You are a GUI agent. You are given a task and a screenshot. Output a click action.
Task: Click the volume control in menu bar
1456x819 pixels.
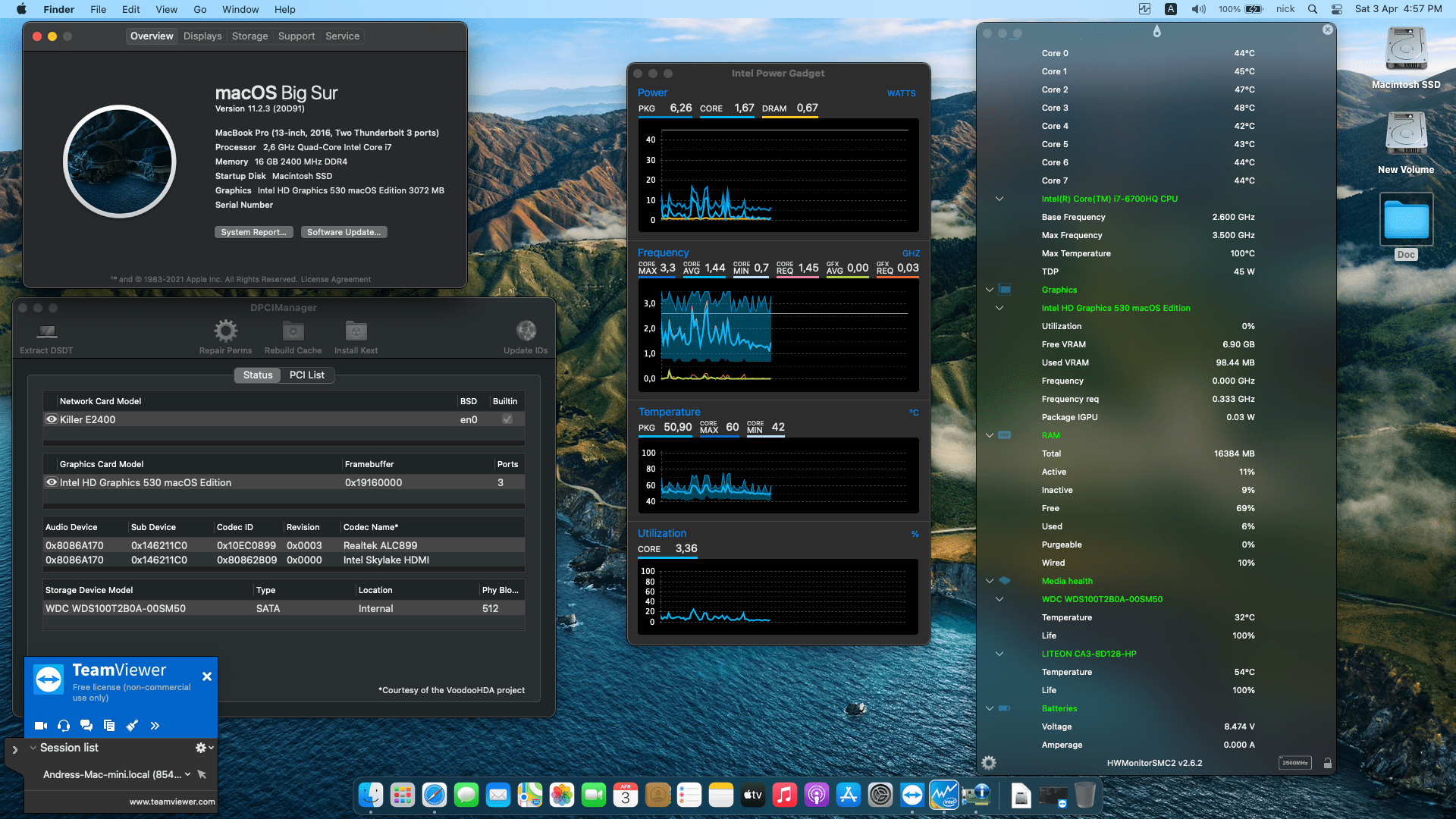pyautogui.click(x=1198, y=9)
